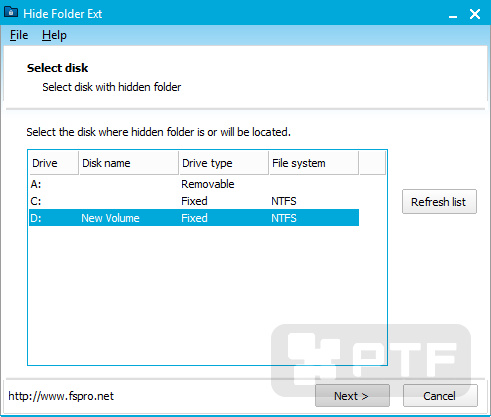
Task: Click the New Volume disk name cell
Action: pyautogui.click(x=110, y=218)
